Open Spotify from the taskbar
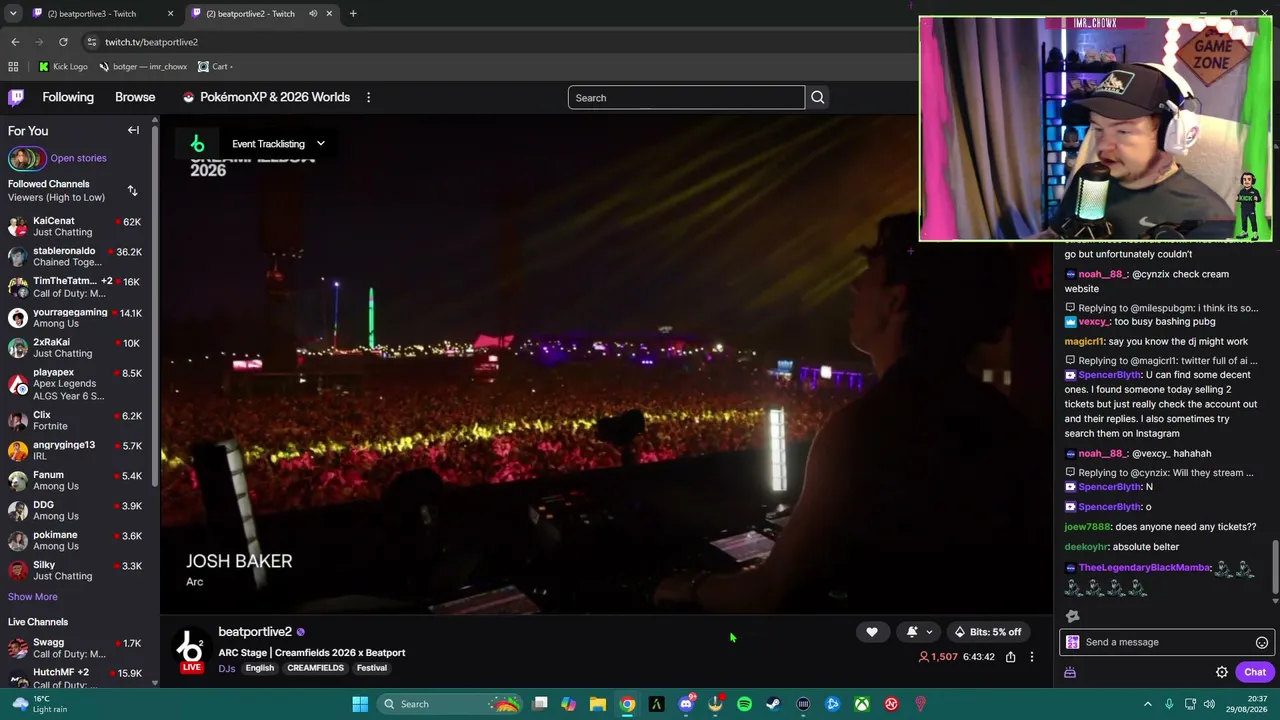 (x=744, y=704)
